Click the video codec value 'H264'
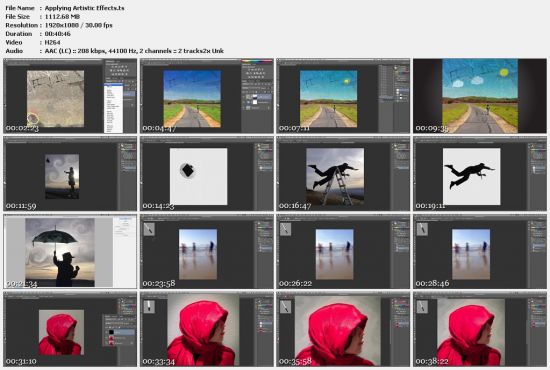Image resolution: width=550 pixels, height=370 pixels. [x=52, y=42]
